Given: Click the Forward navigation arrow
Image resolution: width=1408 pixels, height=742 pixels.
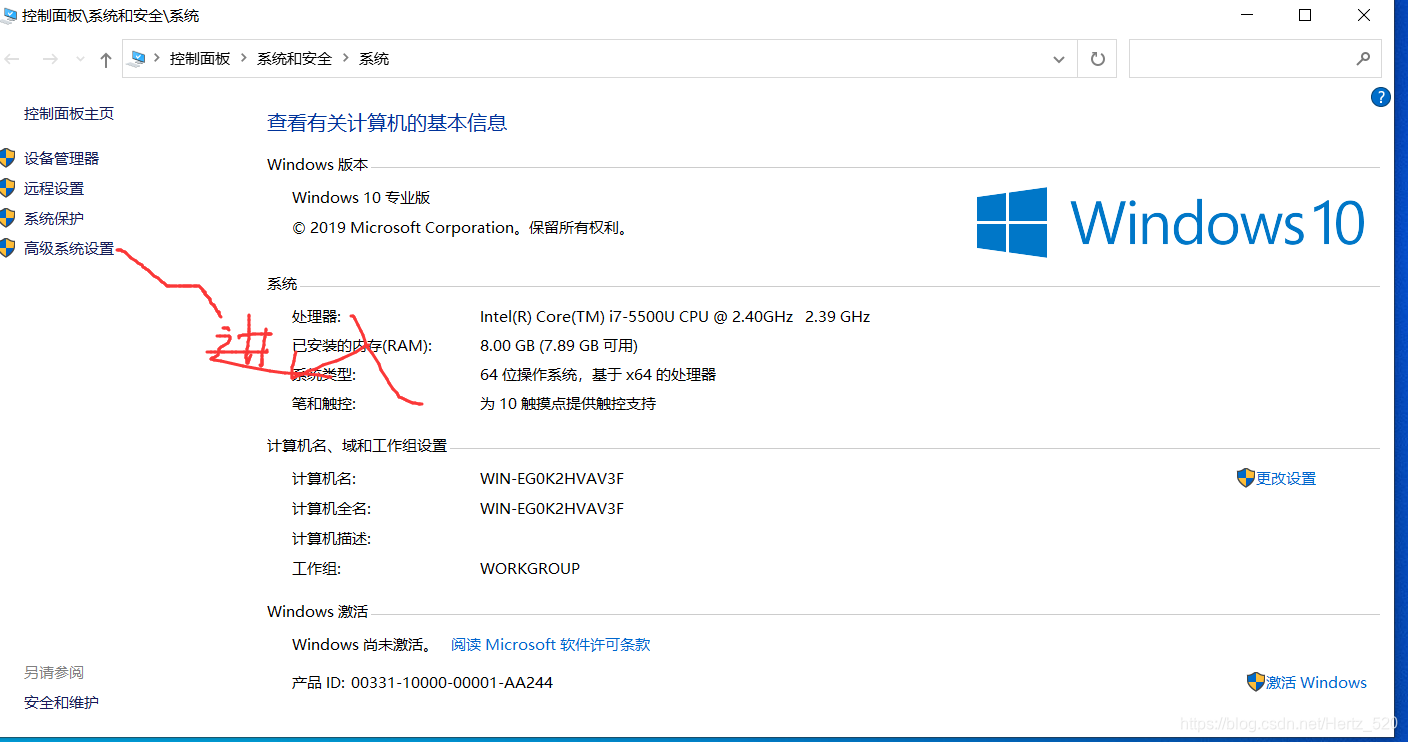Looking at the screenshot, I should [50, 59].
